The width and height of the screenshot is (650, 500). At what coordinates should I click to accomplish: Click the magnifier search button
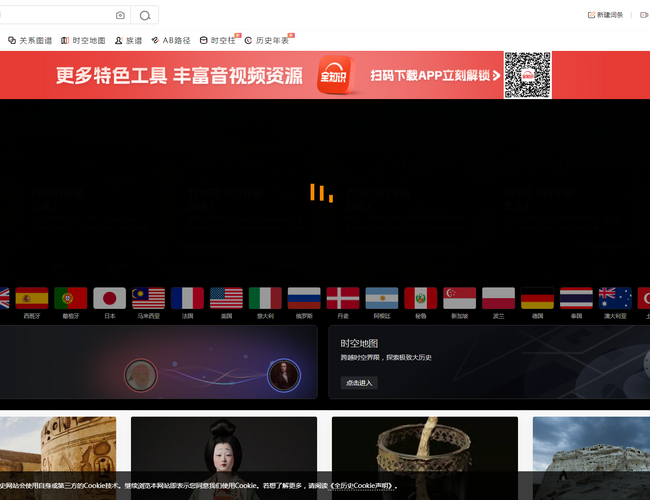point(145,15)
